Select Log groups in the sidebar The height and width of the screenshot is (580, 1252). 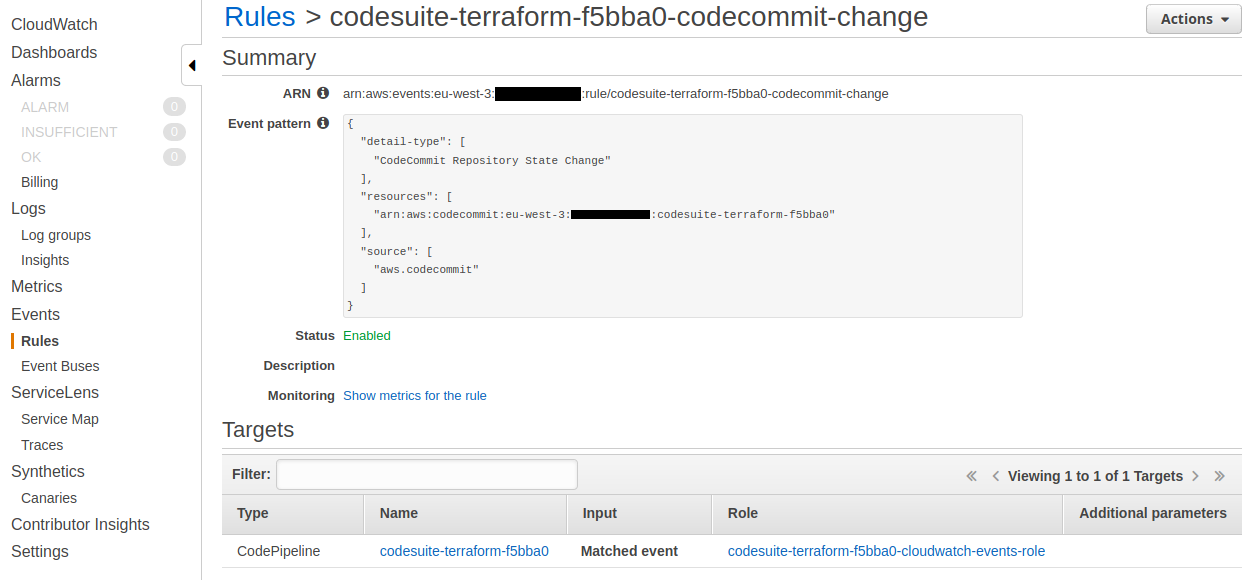(56, 235)
